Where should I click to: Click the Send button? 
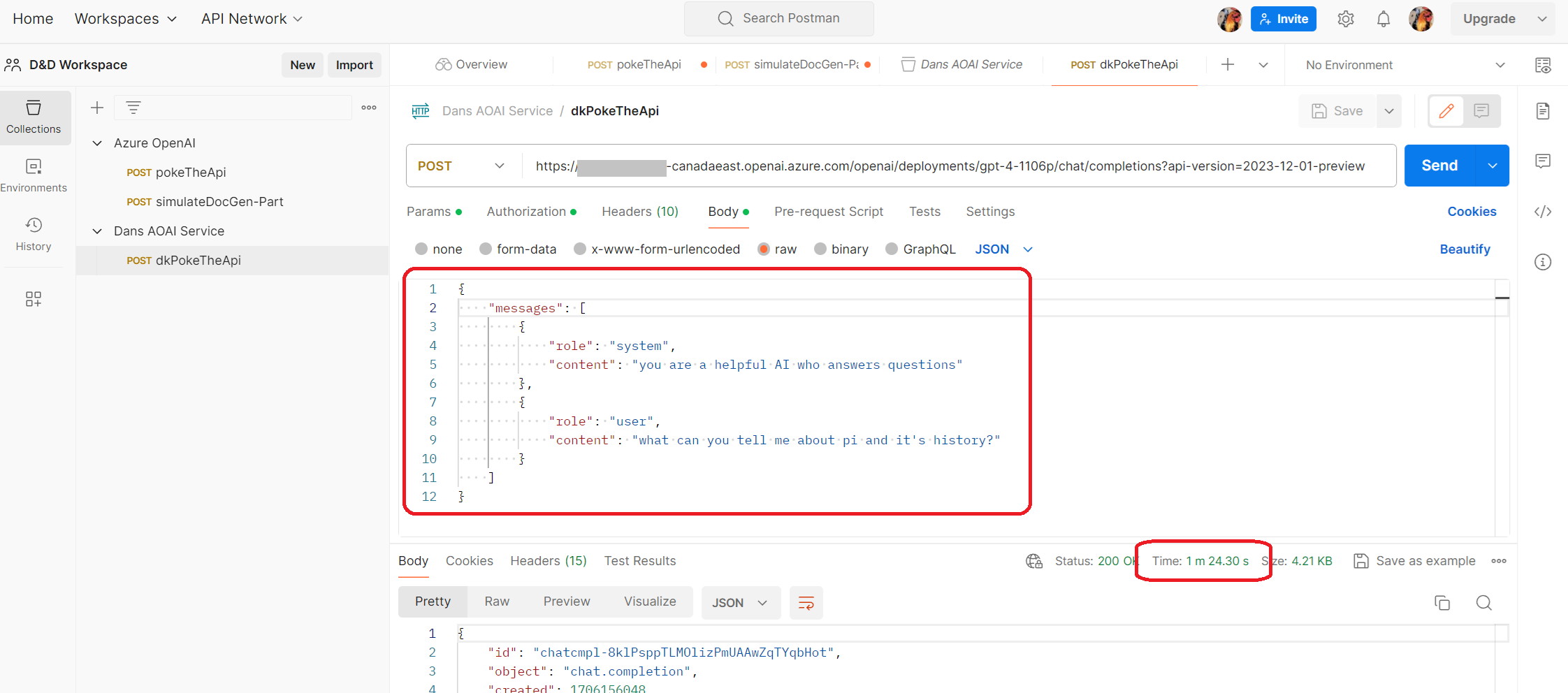[1439, 166]
